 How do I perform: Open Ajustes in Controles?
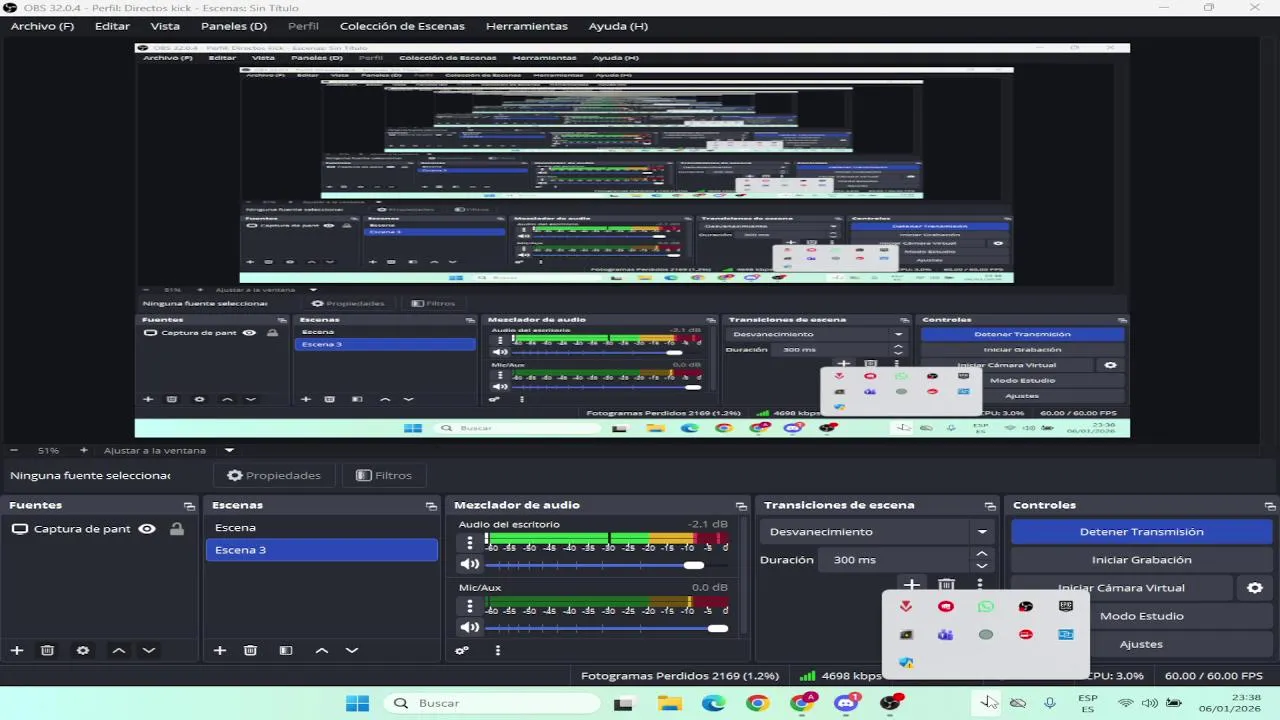(x=1141, y=644)
